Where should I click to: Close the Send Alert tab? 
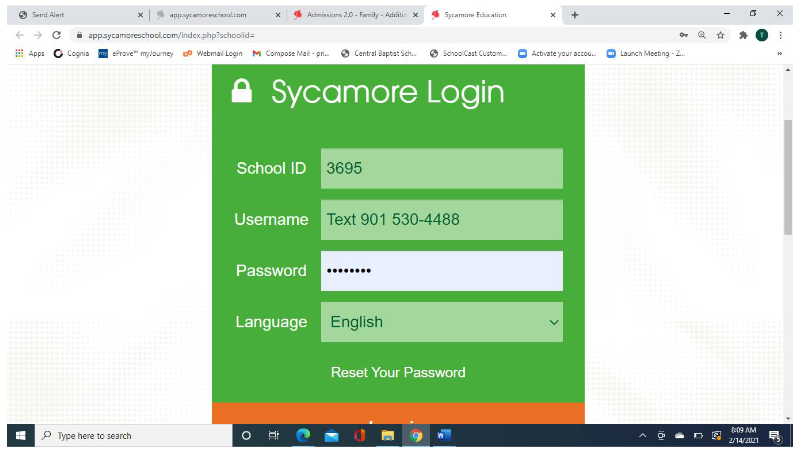[x=140, y=15]
